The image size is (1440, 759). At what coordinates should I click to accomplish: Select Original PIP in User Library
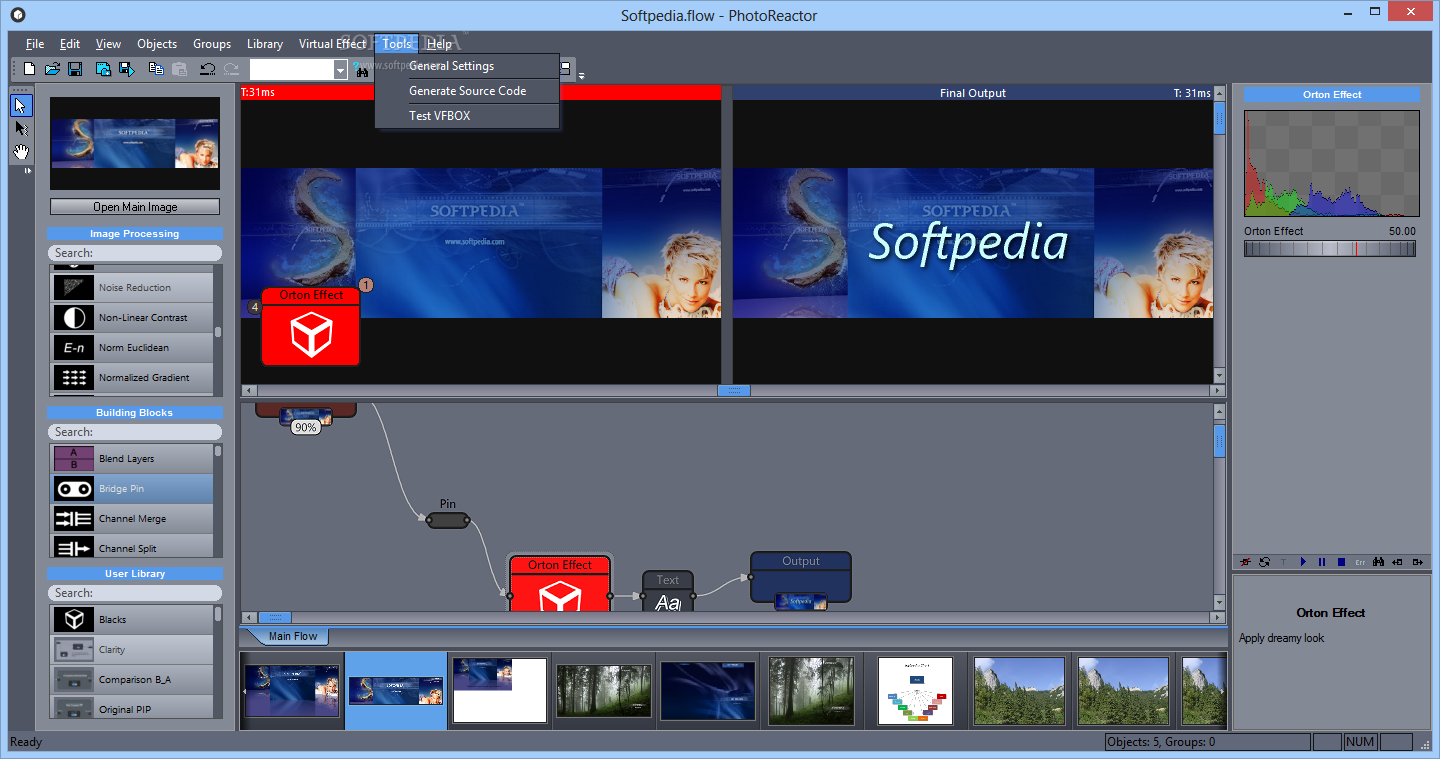click(x=132, y=707)
